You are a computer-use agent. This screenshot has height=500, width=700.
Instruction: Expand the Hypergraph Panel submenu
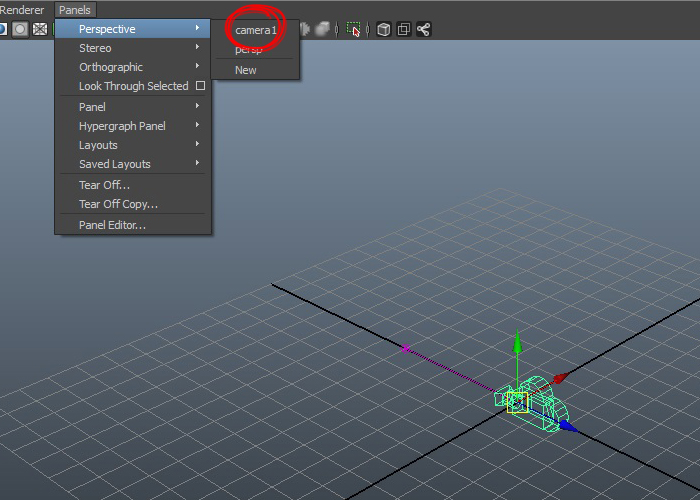(x=133, y=126)
